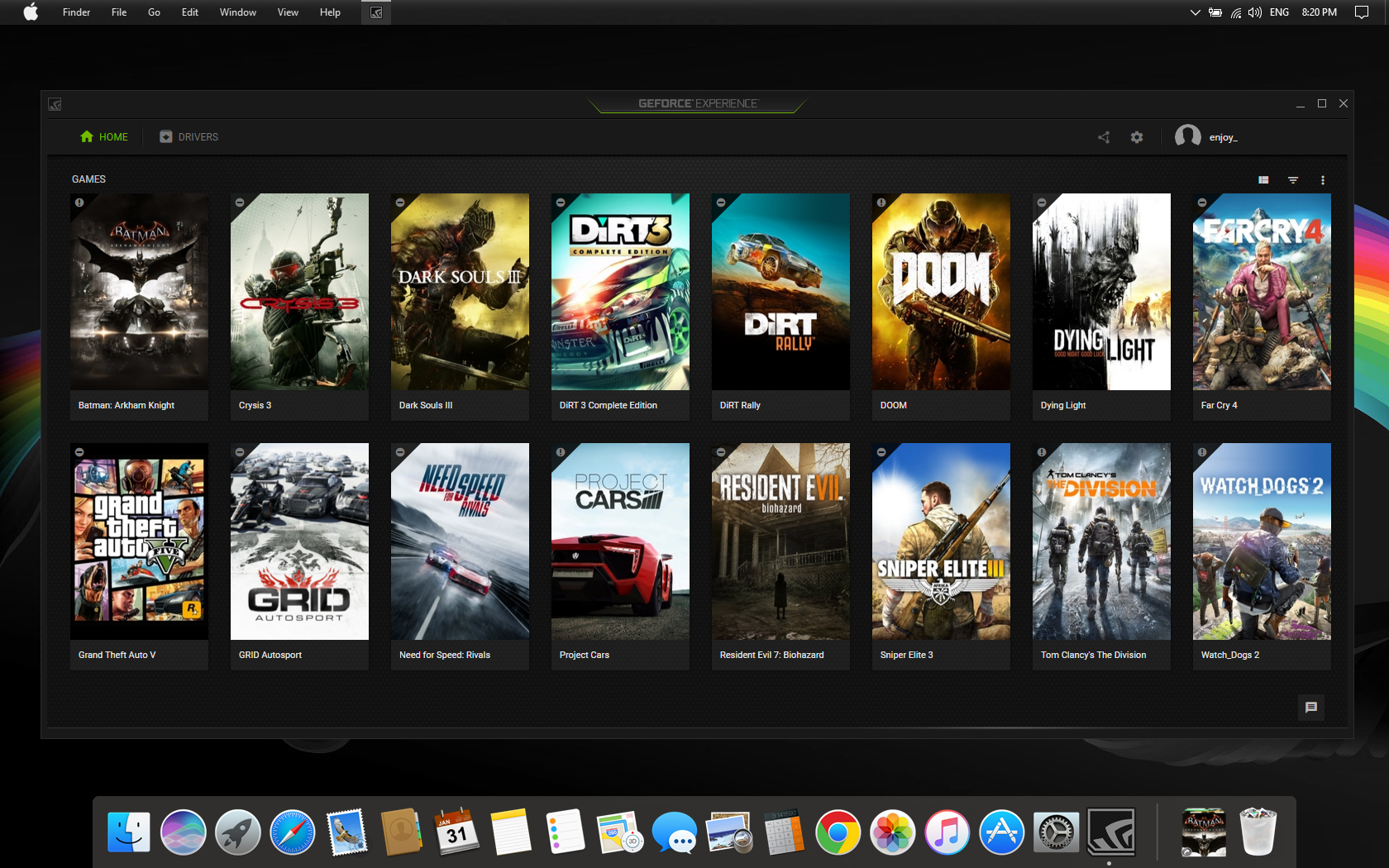The image size is (1389, 868).
Task: Select the Project Cars cover
Action: click(620, 541)
